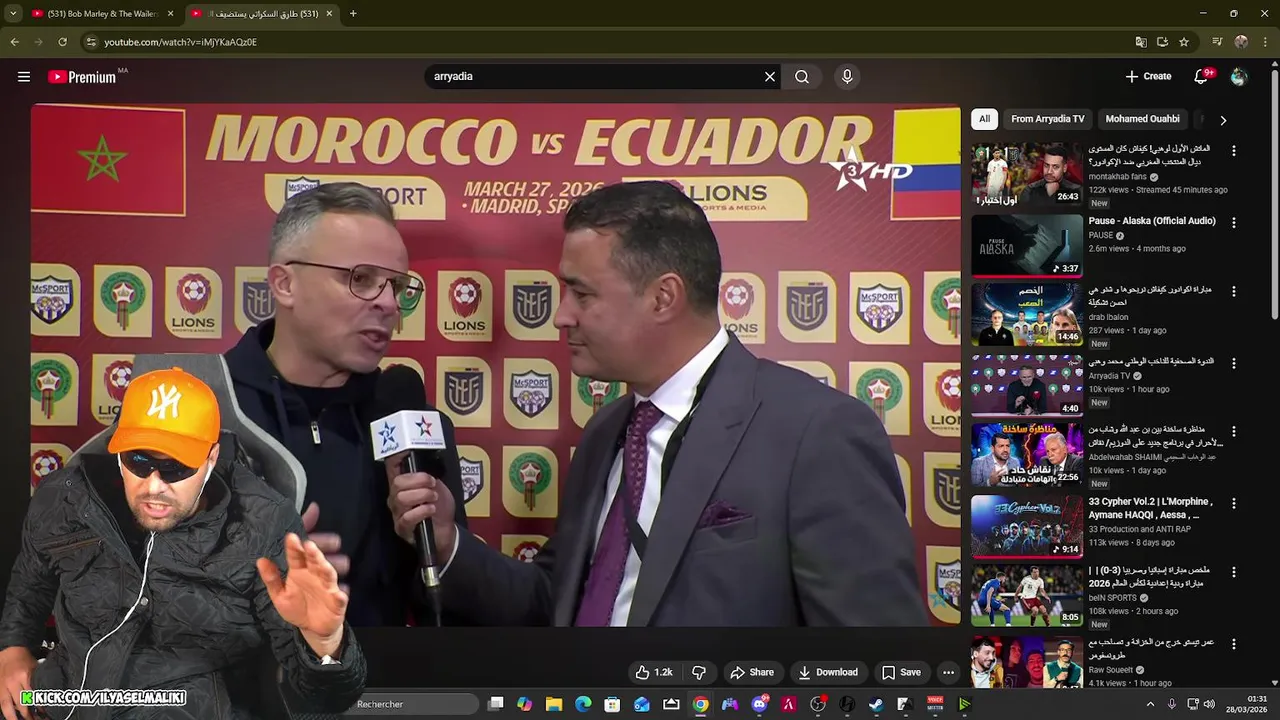
Task: Share the video
Action: tap(751, 672)
